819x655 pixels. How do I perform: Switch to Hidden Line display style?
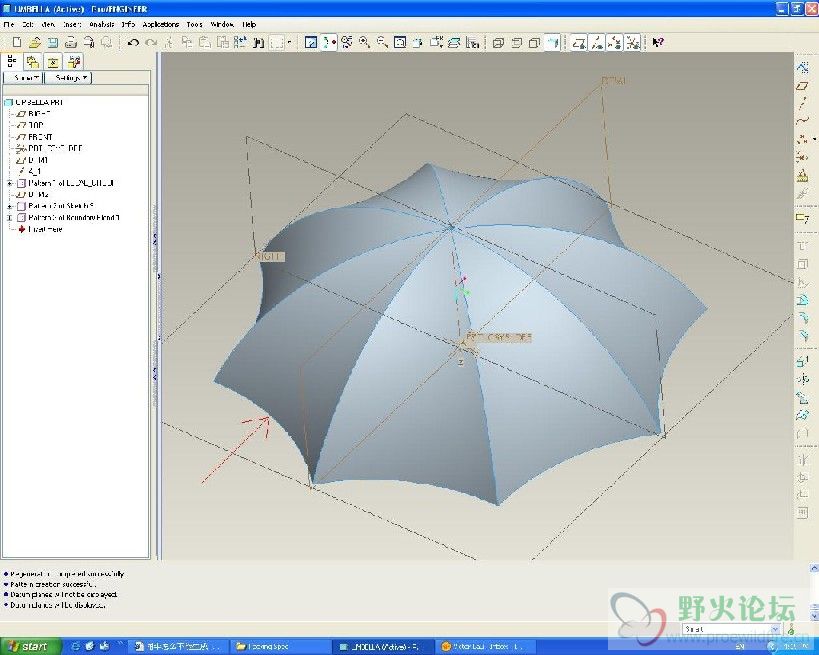click(517, 42)
